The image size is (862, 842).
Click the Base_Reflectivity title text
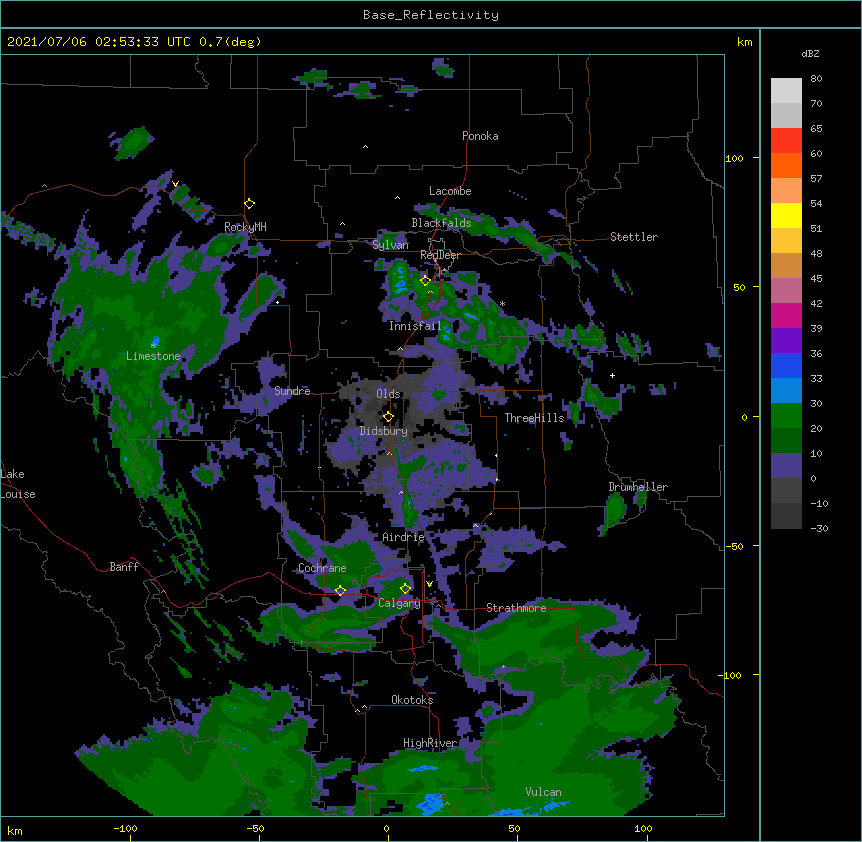[430, 15]
